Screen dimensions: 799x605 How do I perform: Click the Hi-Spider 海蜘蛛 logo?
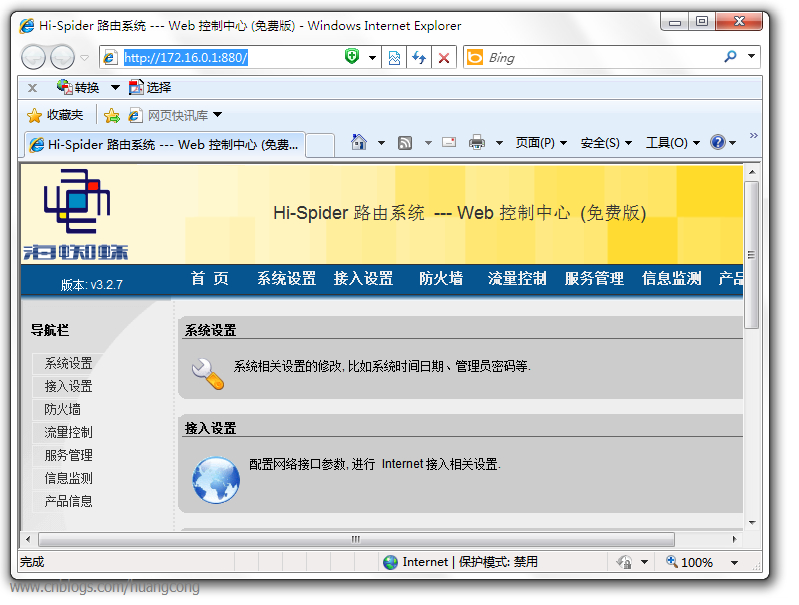[76, 214]
